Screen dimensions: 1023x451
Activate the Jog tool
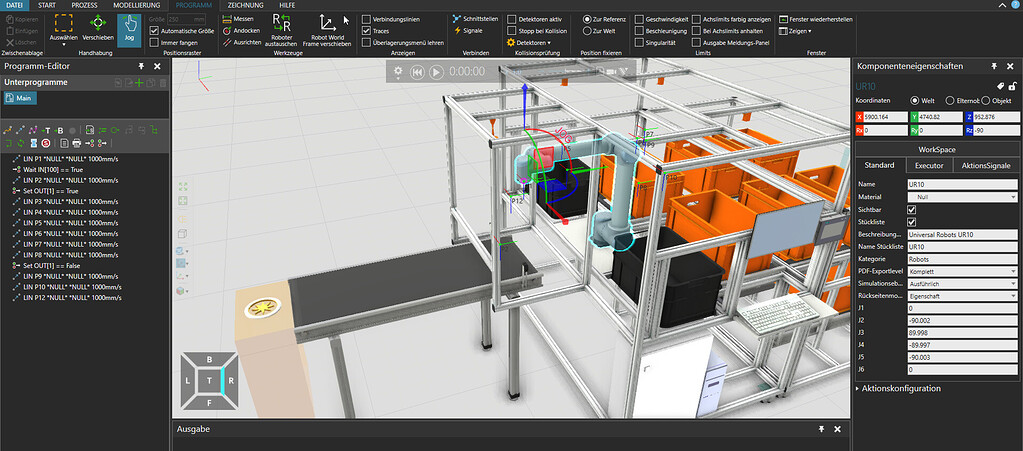point(129,28)
